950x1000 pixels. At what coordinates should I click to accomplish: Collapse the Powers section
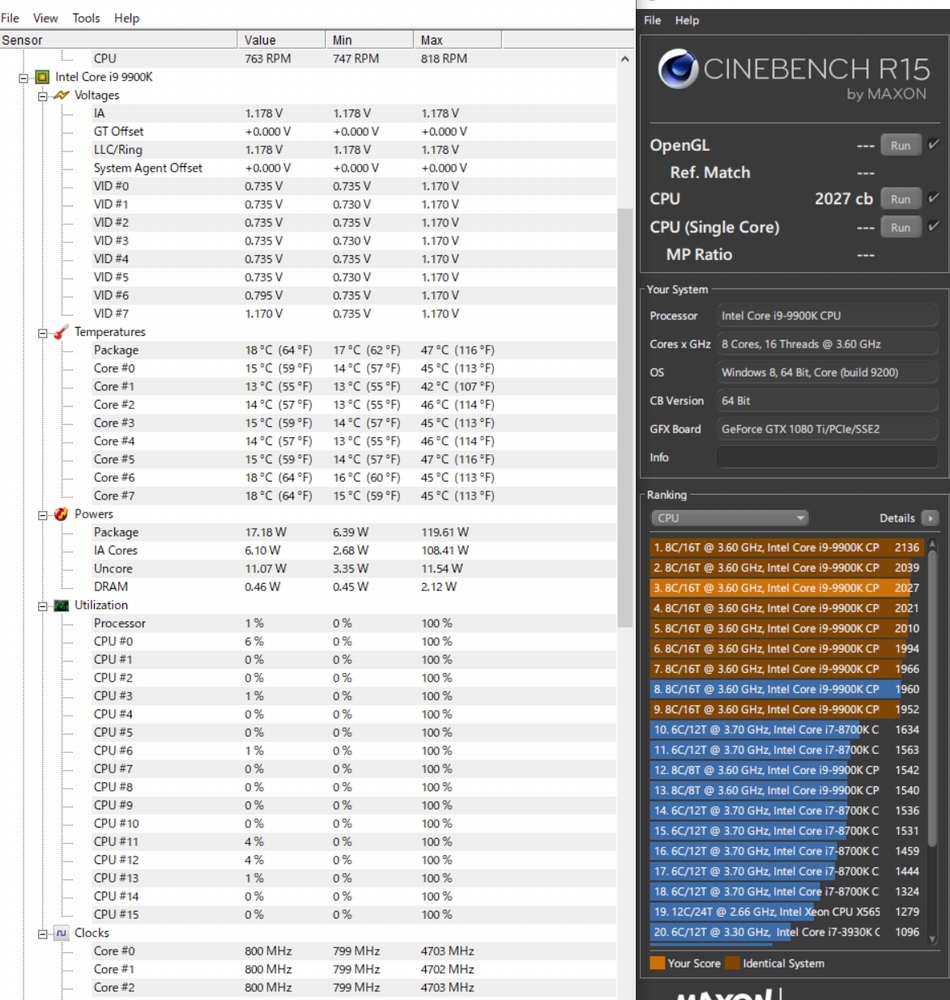[43, 515]
